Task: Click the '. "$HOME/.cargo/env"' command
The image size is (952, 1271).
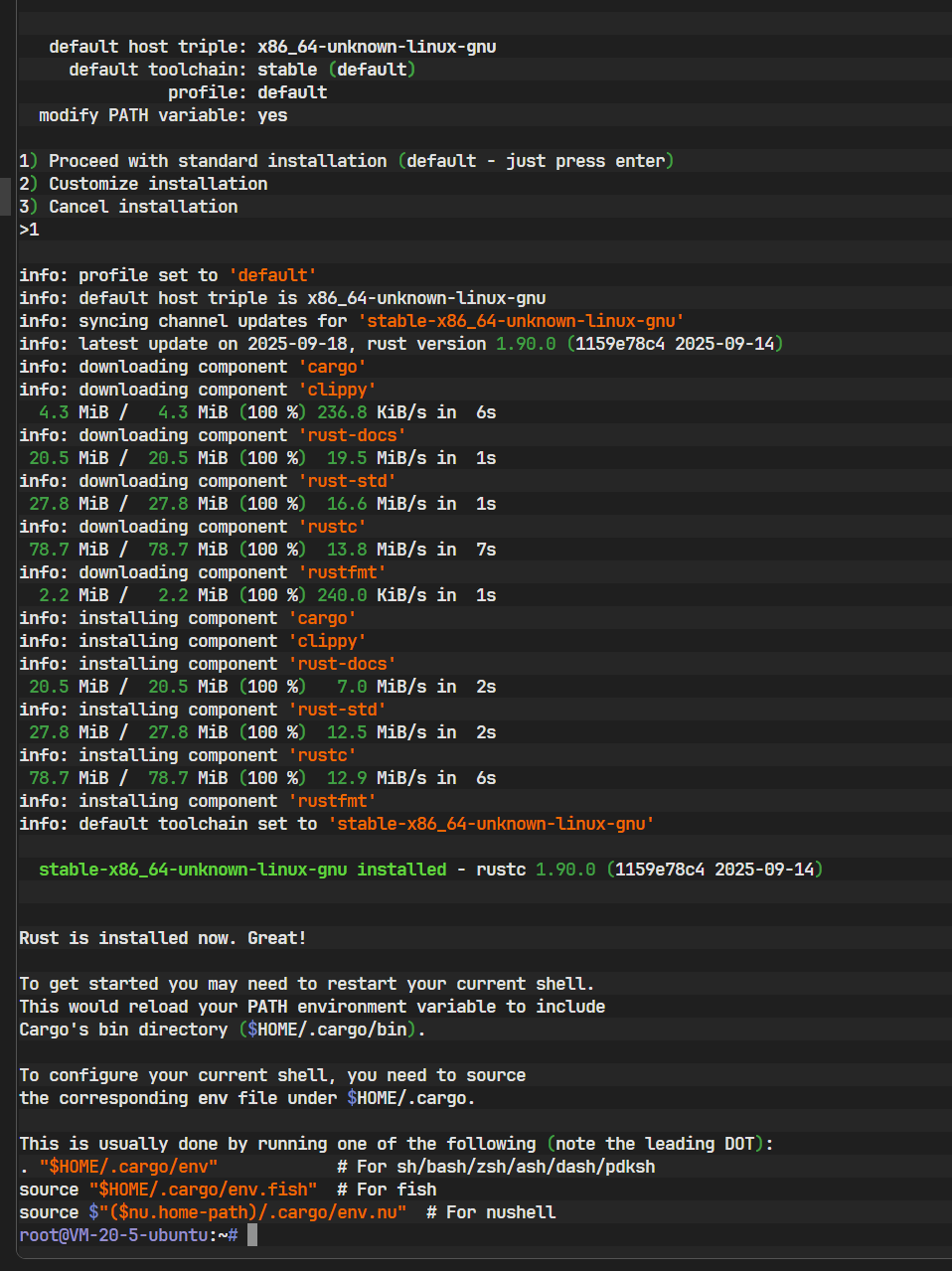Action: [x=118, y=1167]
